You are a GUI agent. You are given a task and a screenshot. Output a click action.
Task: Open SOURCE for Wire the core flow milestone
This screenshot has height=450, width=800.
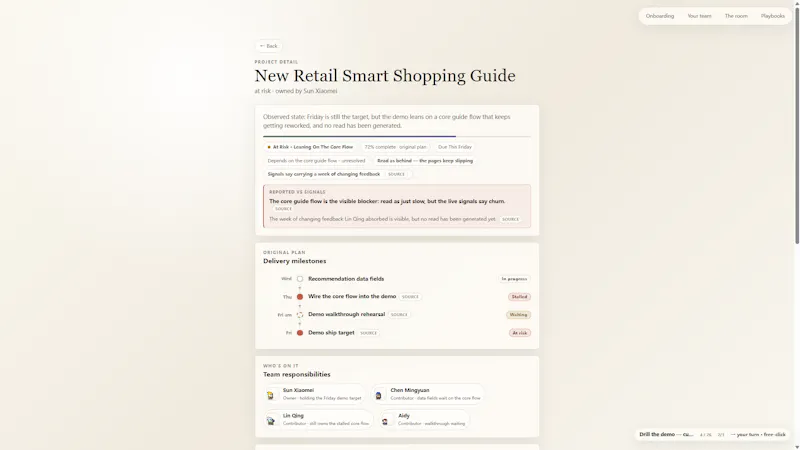click(410, 297)
